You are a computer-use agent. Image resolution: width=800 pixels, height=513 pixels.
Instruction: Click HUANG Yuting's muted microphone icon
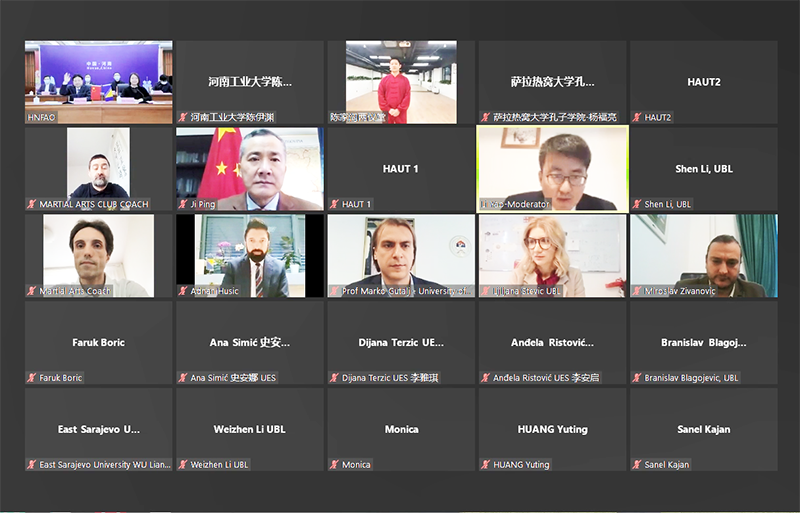[x=486, y=465]
